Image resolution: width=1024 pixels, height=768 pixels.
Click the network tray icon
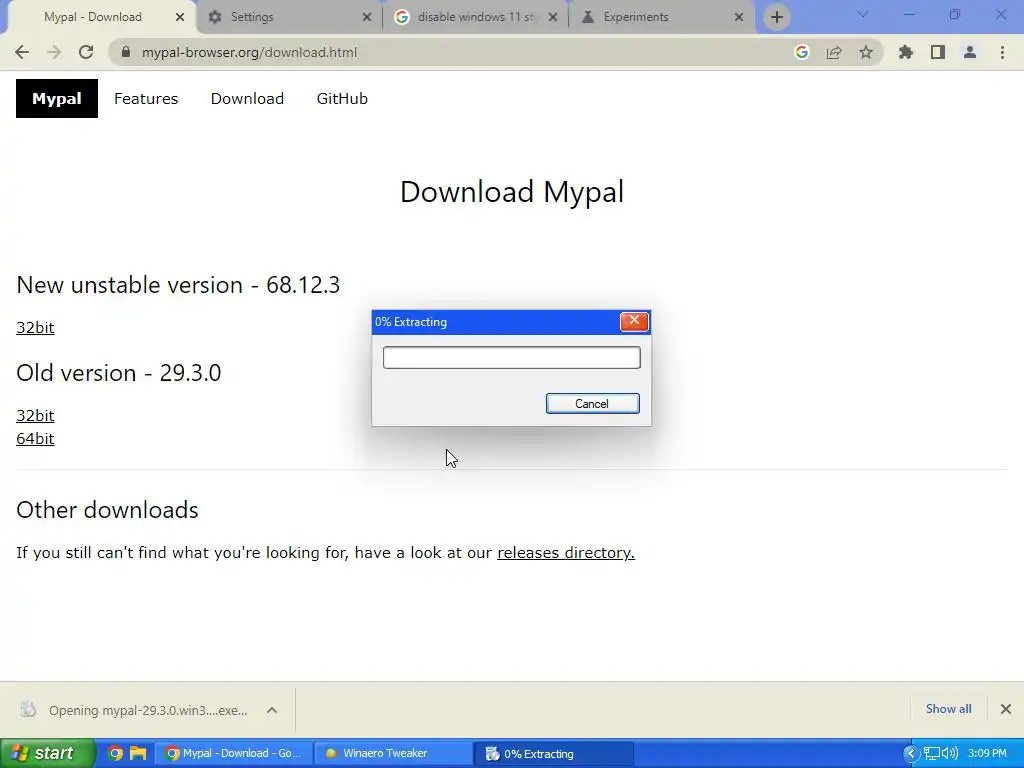click(931, 754)
